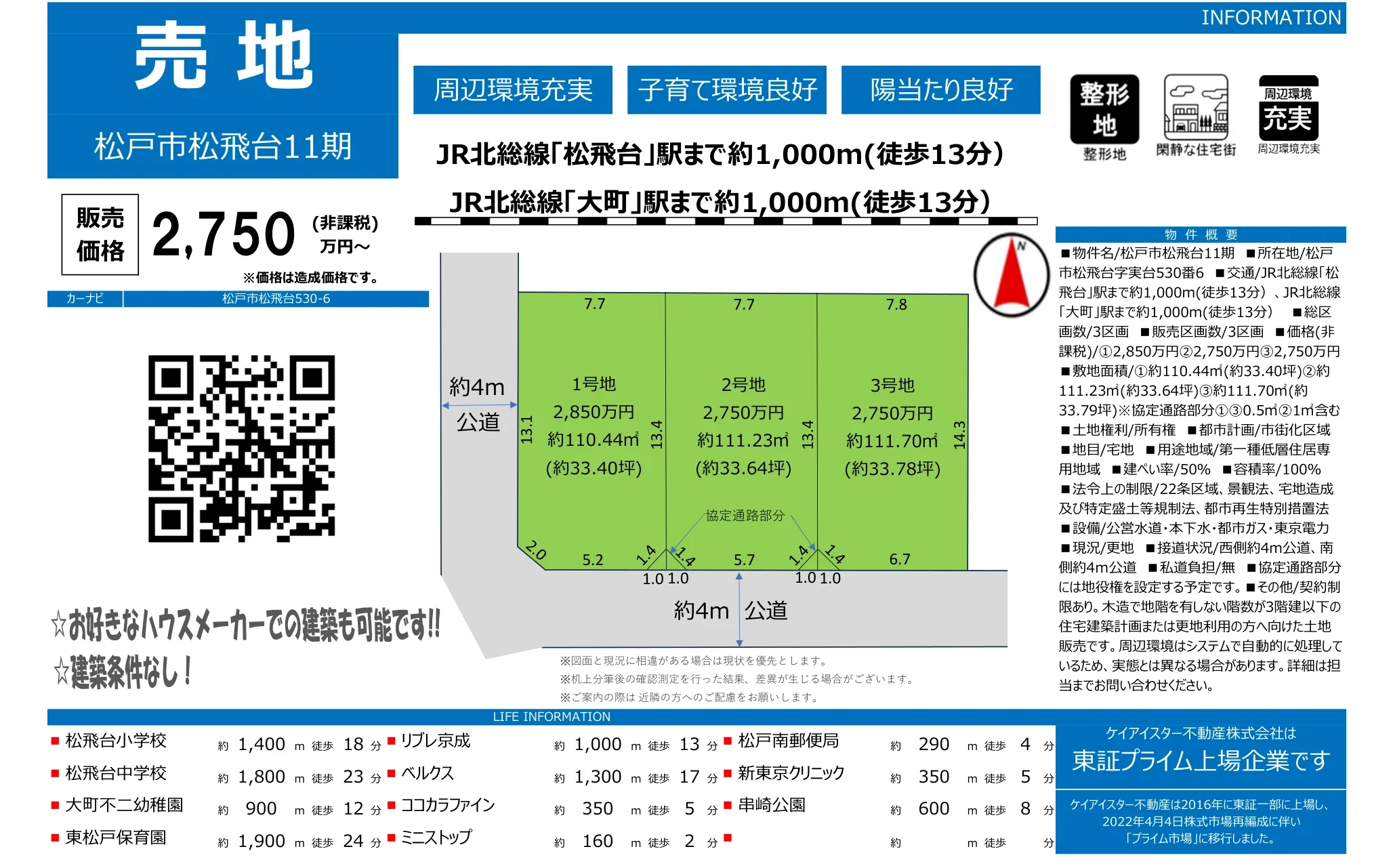
Task: Click the 整形地 black square icon
Action: point(1104,109)
